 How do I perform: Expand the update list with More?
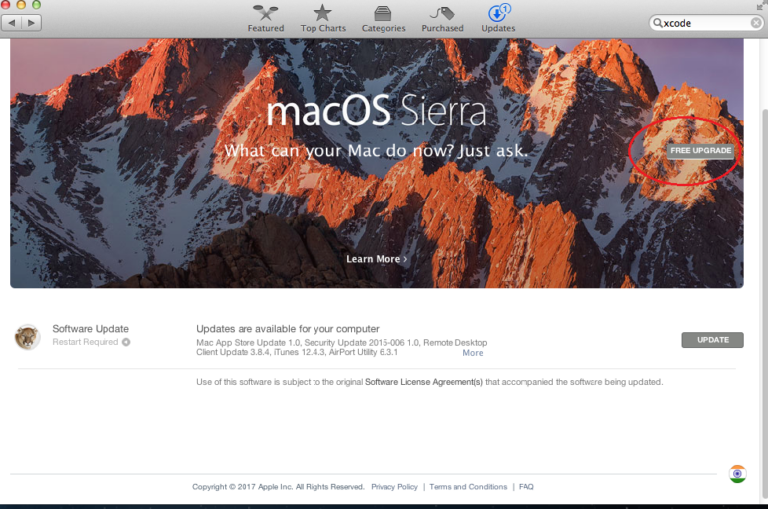(473, 353)
